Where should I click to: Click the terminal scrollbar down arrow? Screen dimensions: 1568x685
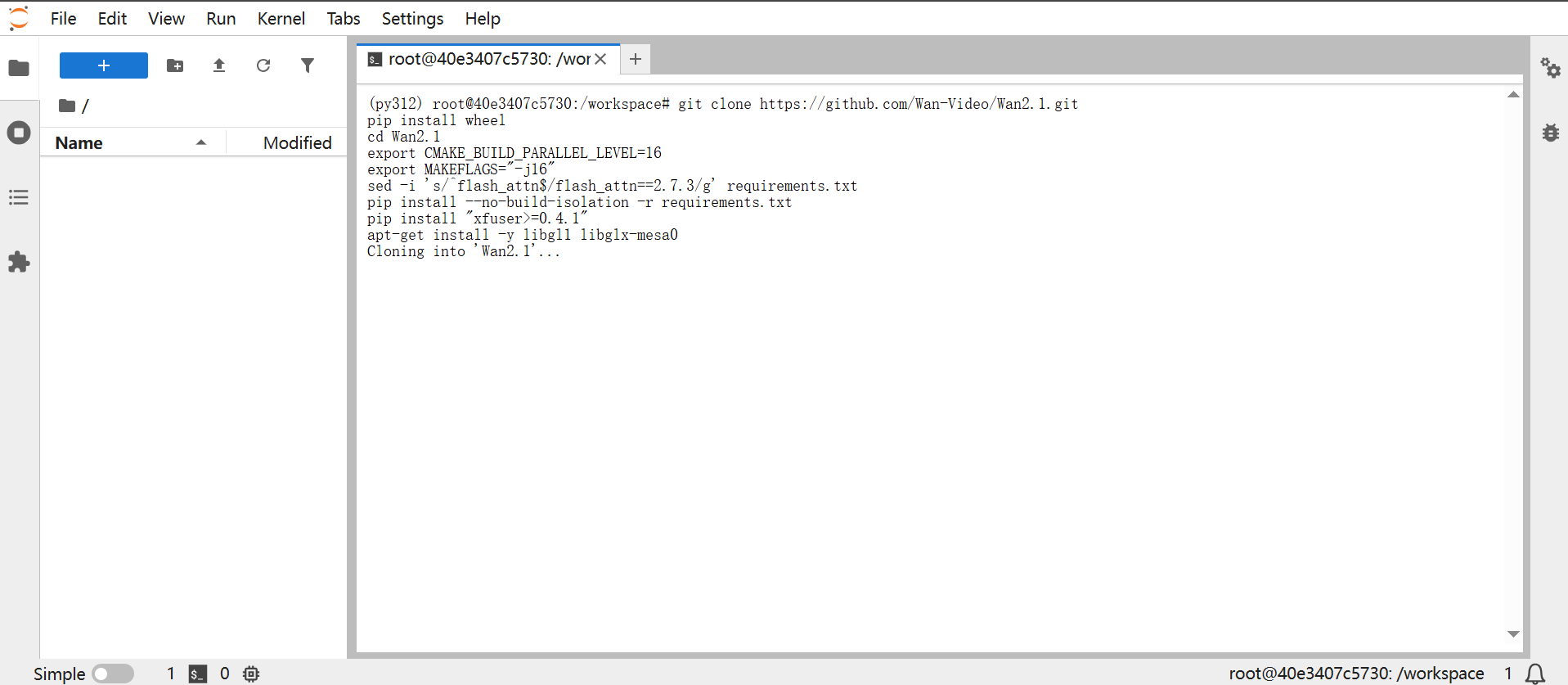click(x=1513, y=634)
